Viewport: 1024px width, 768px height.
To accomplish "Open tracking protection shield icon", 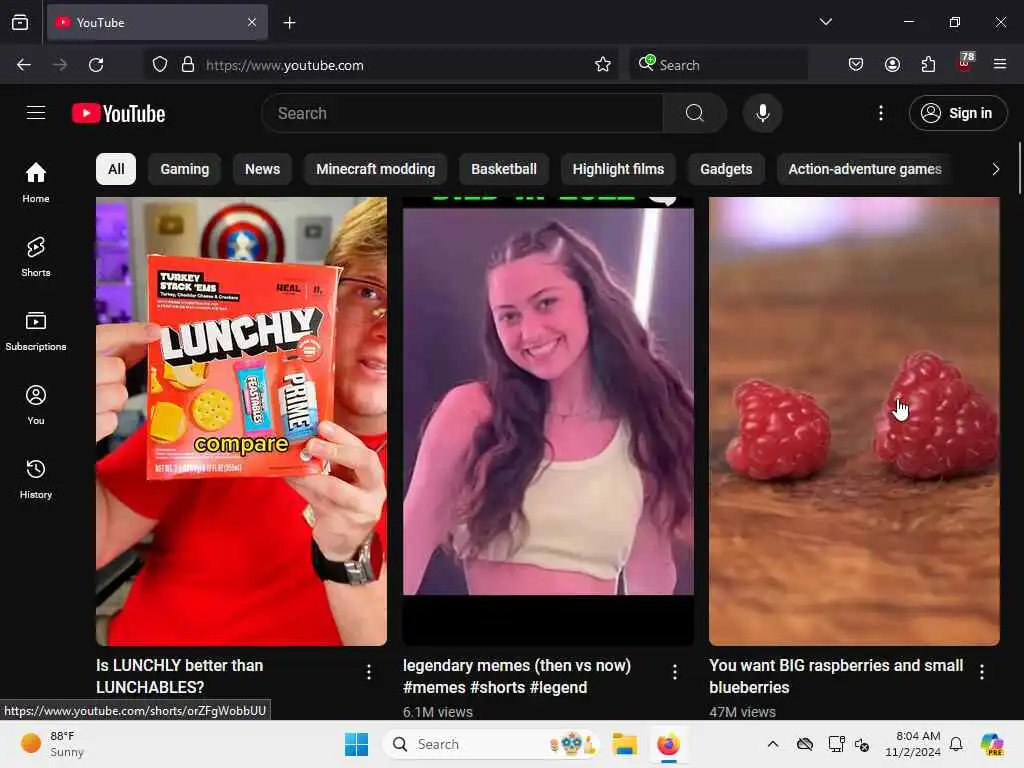I will [160, 65].
